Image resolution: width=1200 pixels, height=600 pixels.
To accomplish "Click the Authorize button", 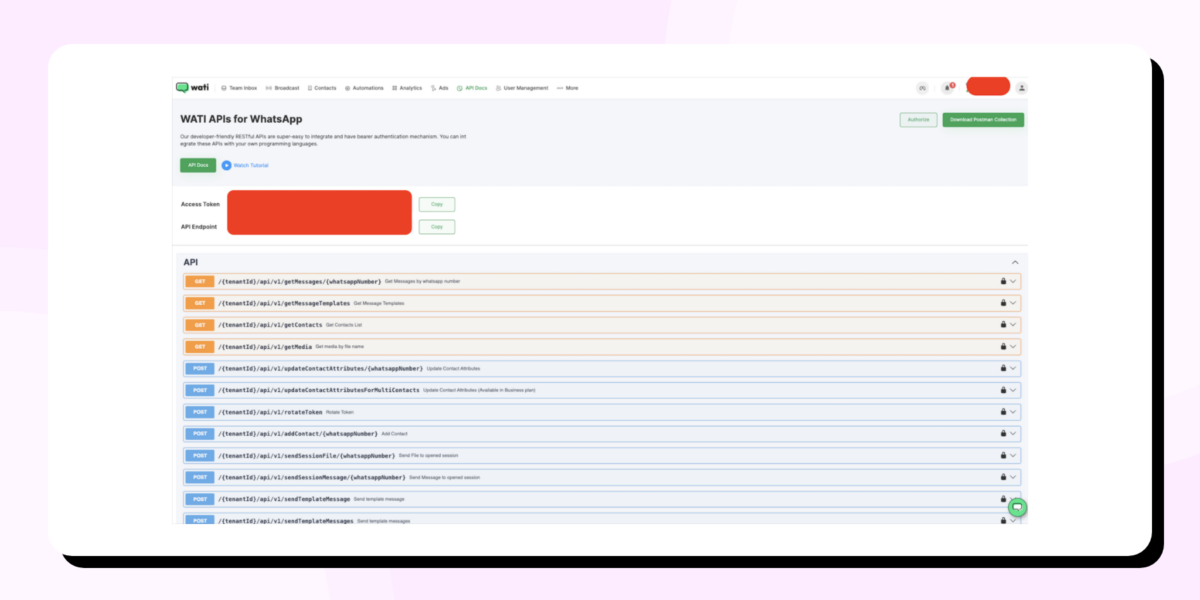I will pos(918,119).
